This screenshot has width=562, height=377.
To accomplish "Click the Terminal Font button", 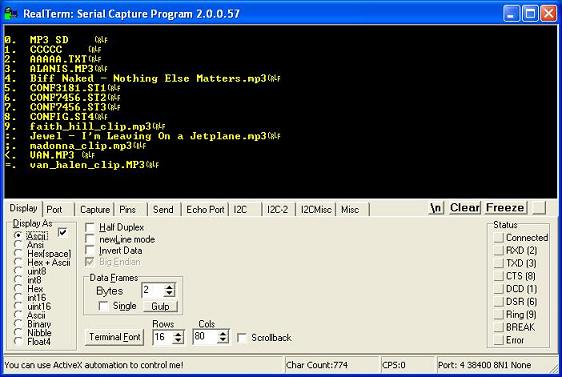I will pyautogui.click(x=115, y=337).
